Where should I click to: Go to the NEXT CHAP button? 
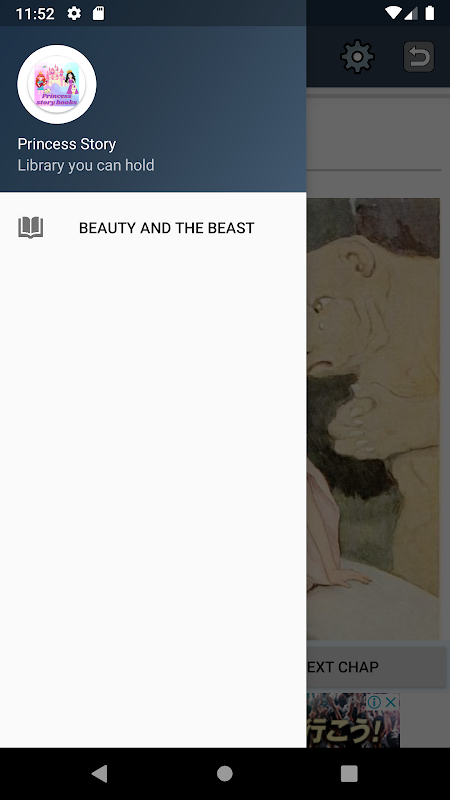point(377,667)
